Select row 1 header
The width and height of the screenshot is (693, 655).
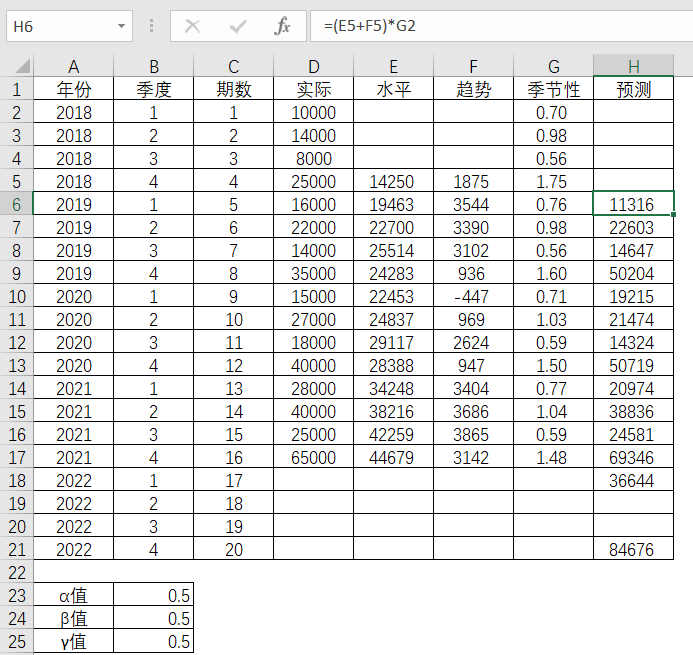tap(16, 89)
